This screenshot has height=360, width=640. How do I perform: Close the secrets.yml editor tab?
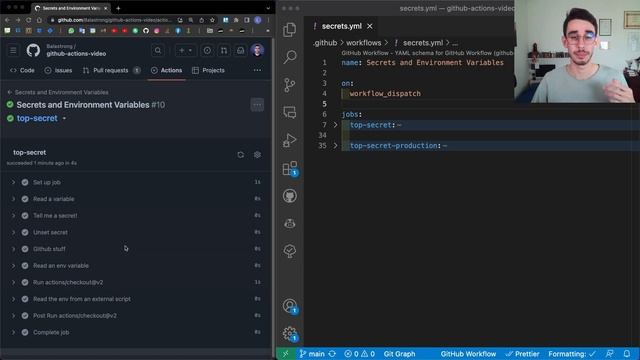(370, 26)
